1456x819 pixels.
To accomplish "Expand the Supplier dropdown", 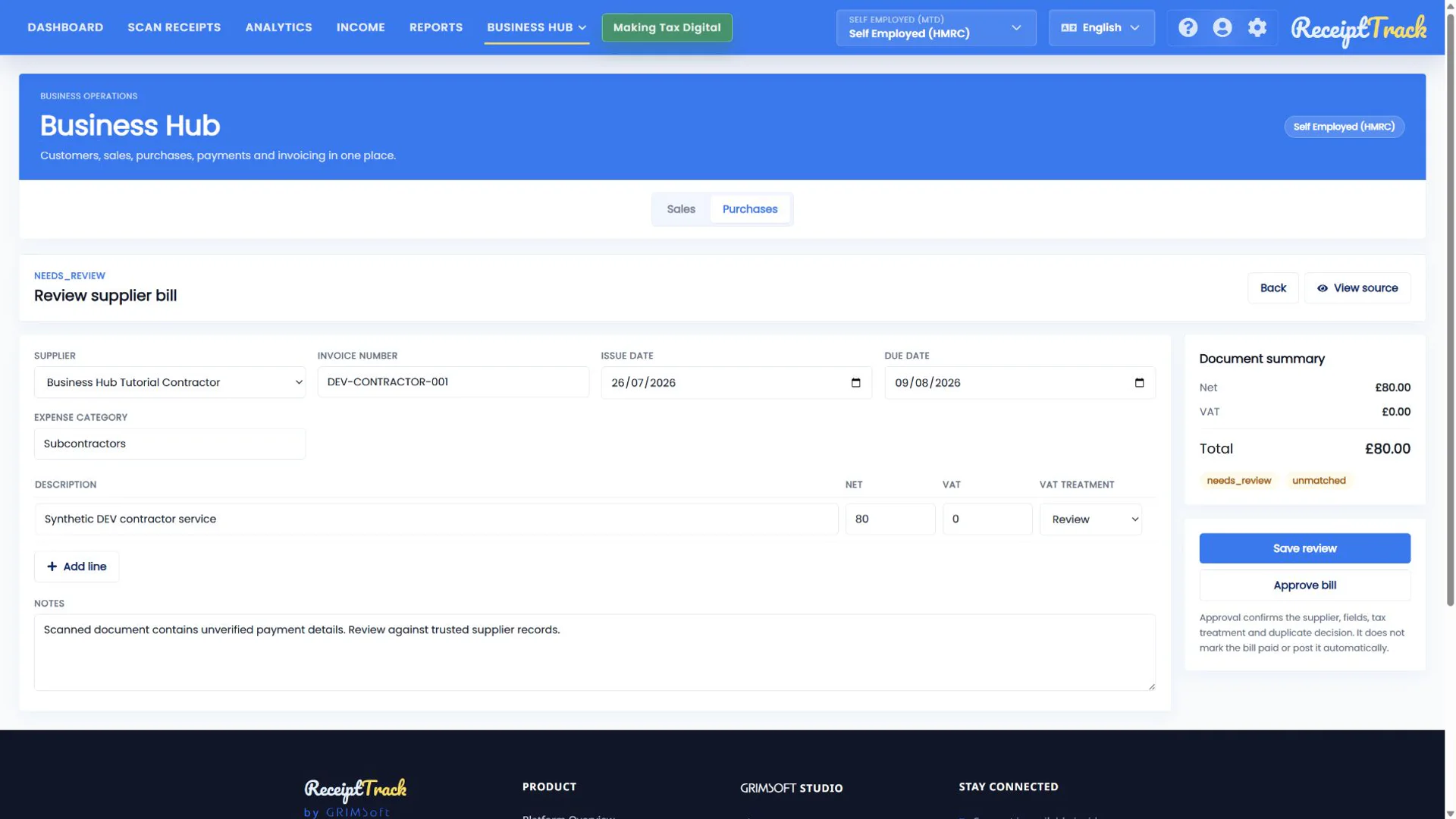I will [170, 383].
